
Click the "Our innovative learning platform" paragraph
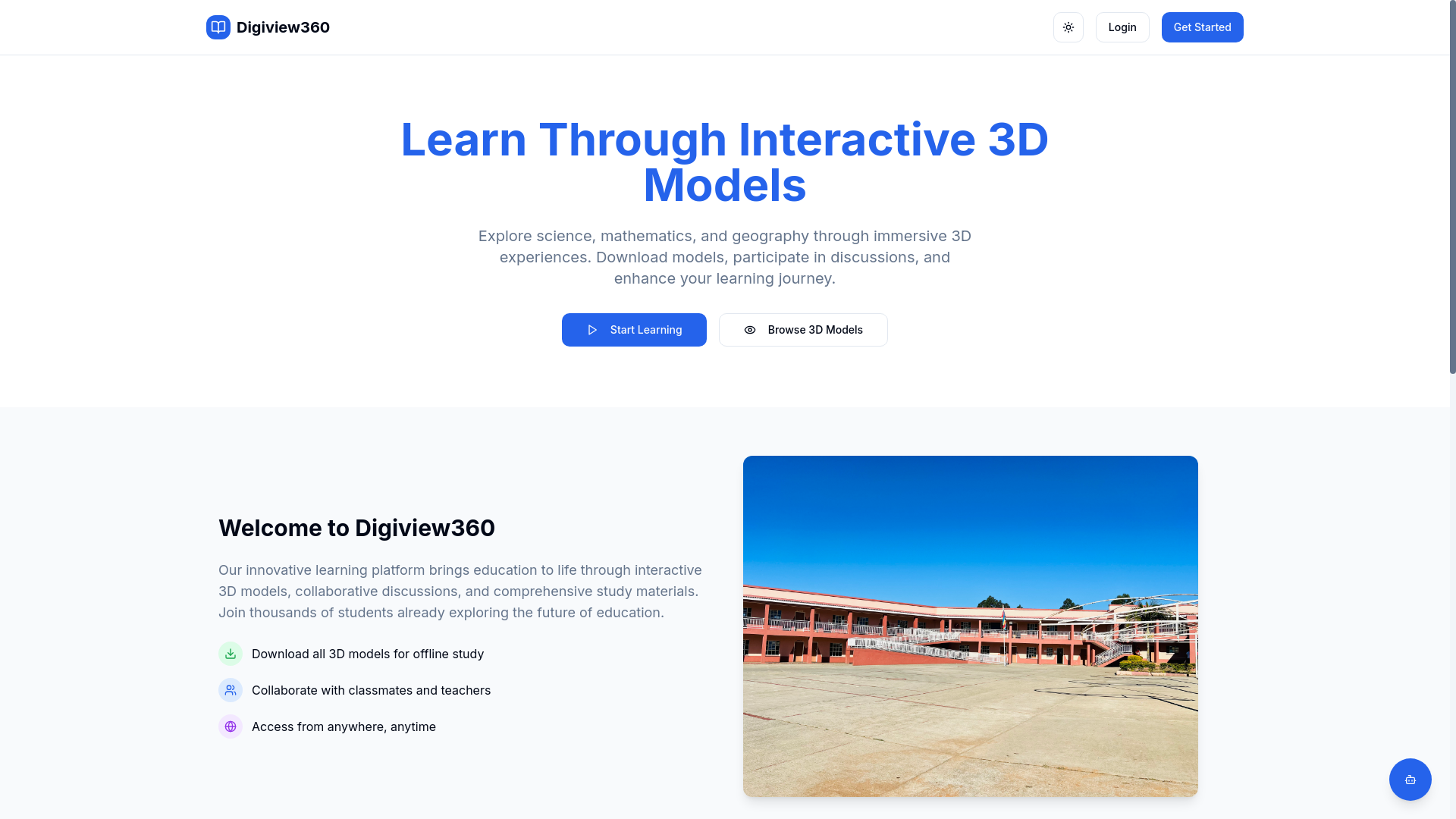[460, 591]
